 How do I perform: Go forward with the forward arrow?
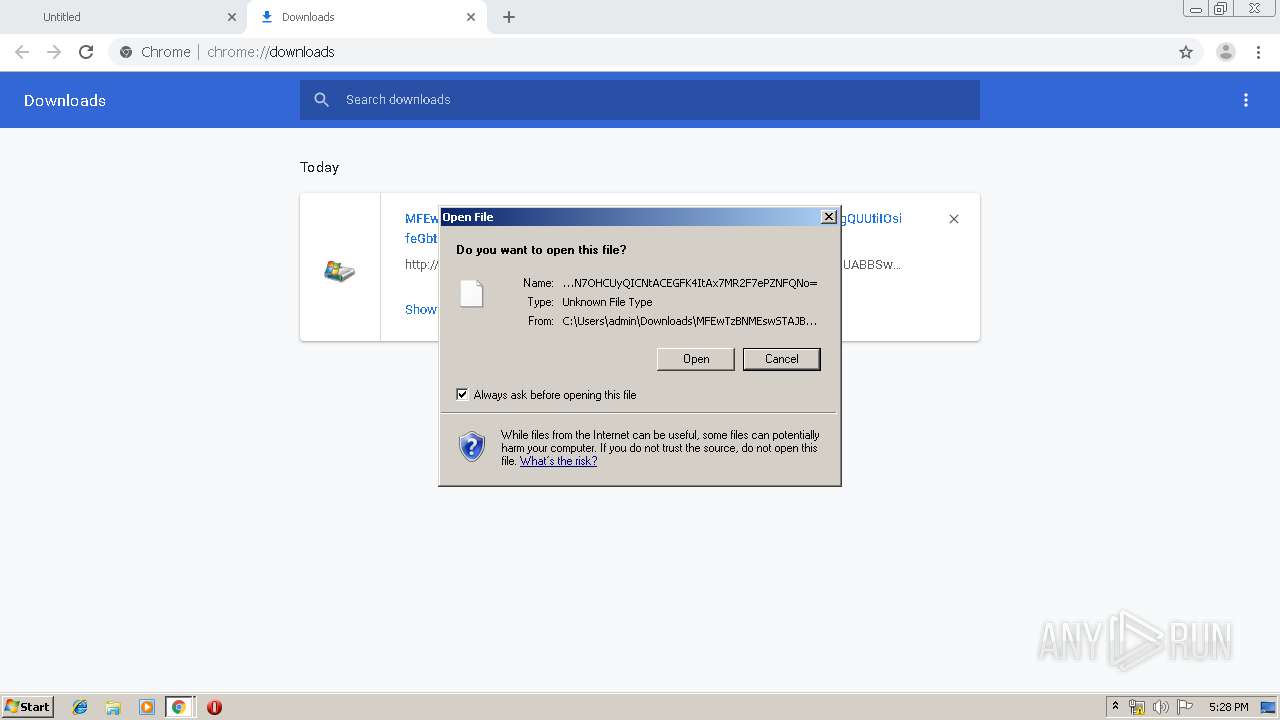[54, 52]
